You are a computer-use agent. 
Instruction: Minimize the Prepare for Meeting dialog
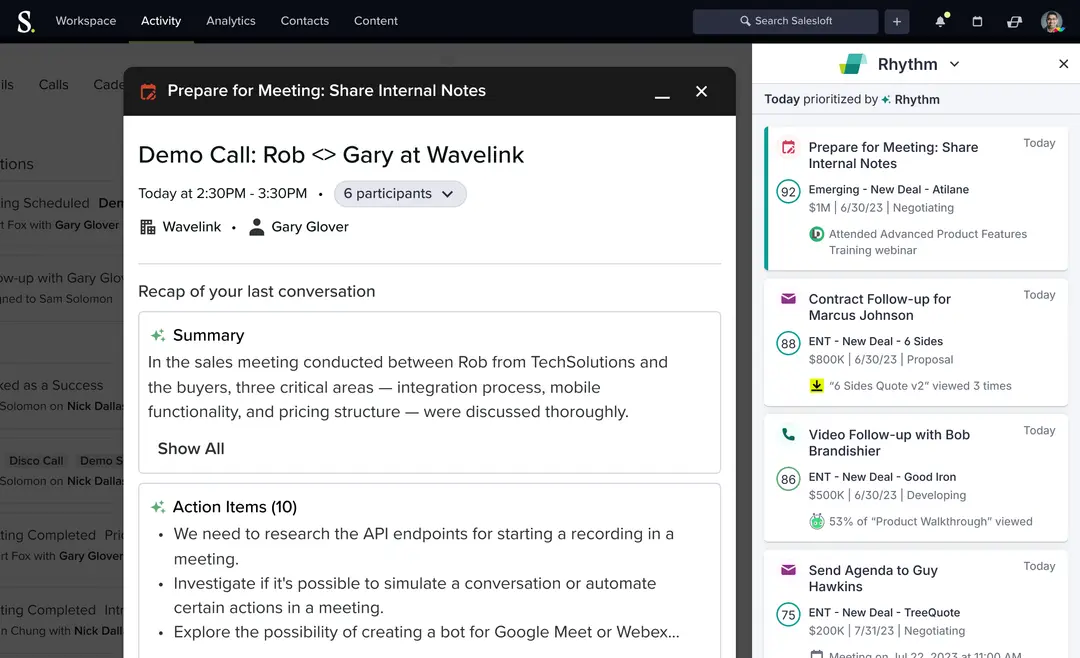click(662, 95)
